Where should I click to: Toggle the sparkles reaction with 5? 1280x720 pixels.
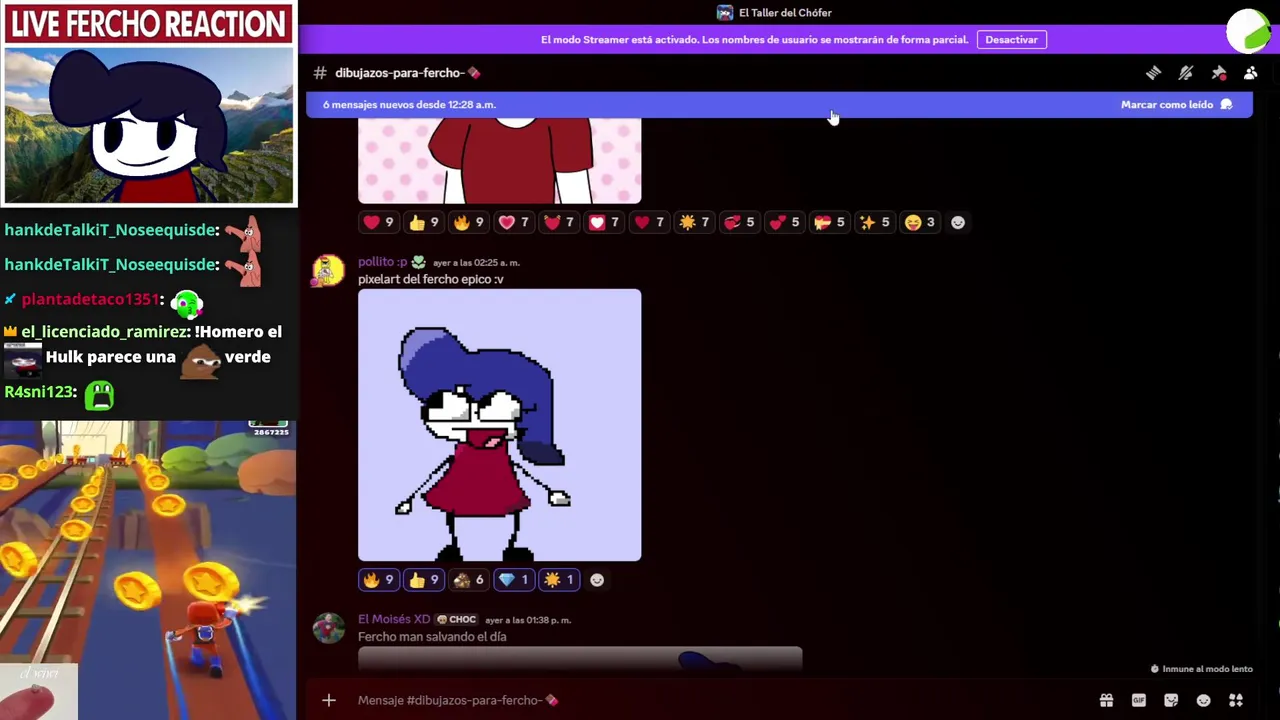pyautogui.click(x=874, y=222)
